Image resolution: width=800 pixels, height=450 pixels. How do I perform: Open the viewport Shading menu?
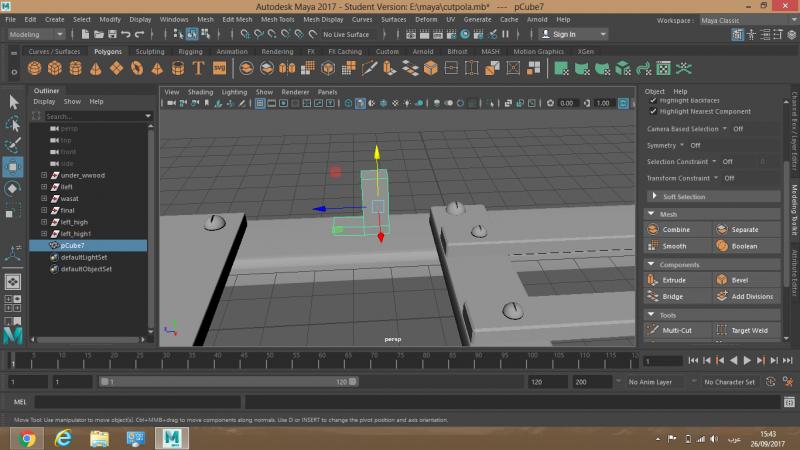tap(200, 92)
